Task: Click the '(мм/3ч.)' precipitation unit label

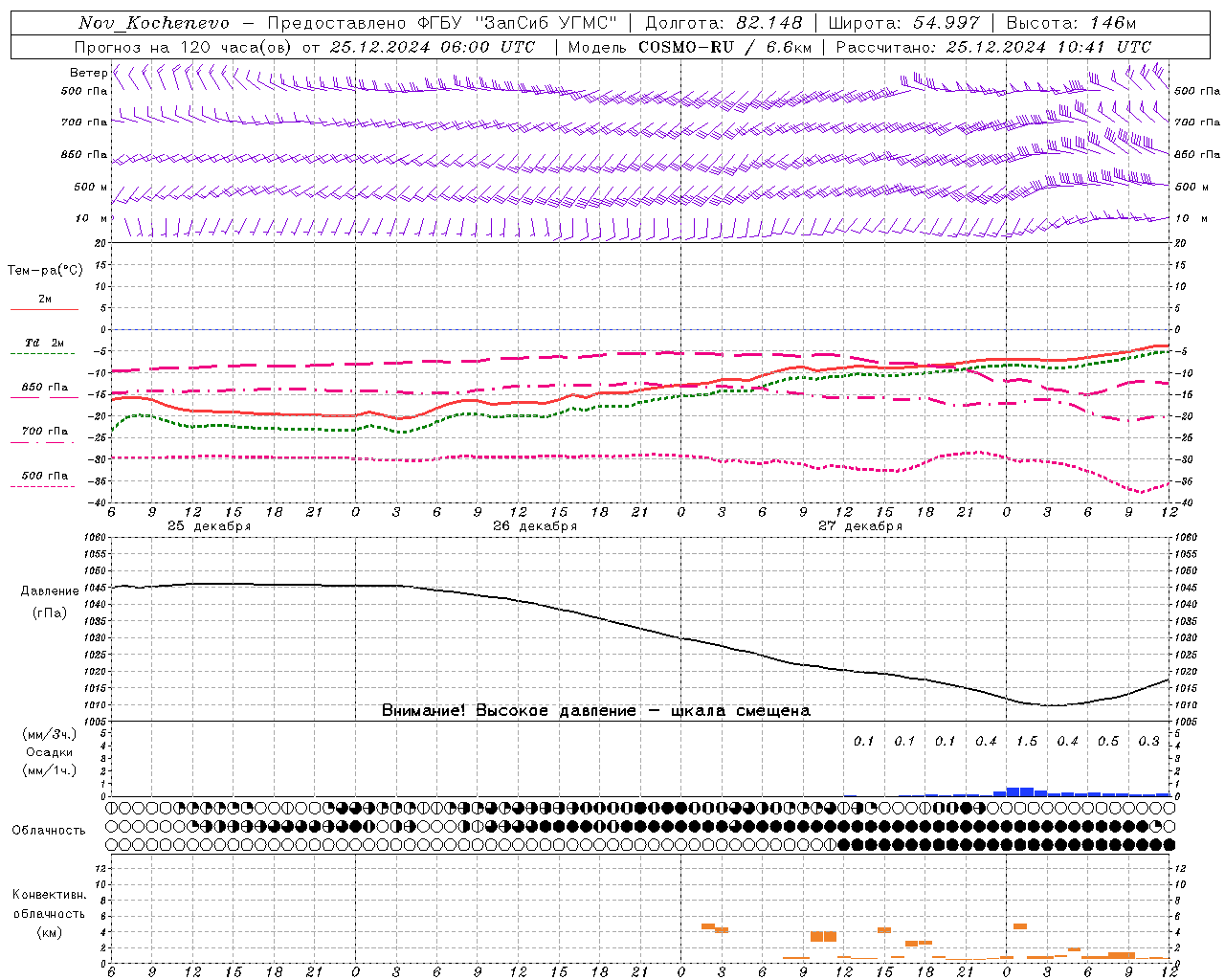Action: click(50, 734)
